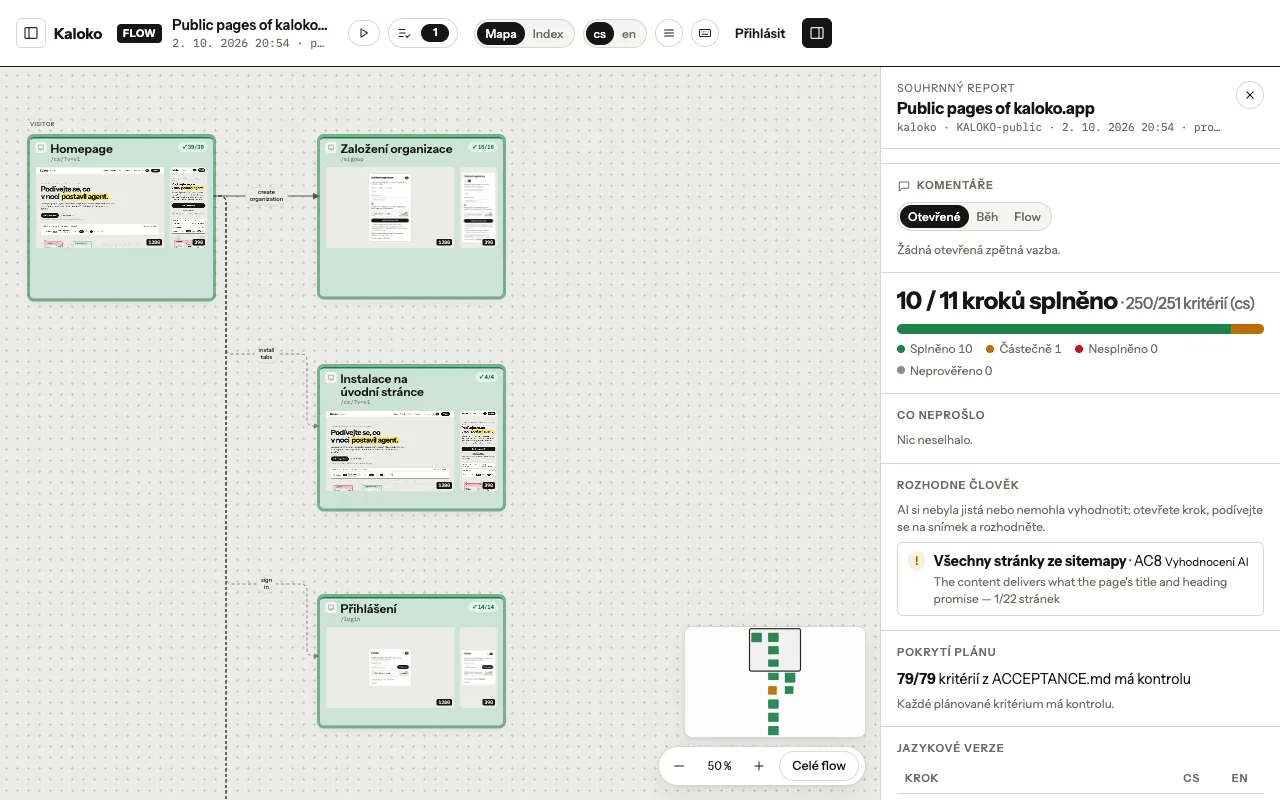Click the steps completion progress bar
1280x800 pixels.
coord(1080,329)
